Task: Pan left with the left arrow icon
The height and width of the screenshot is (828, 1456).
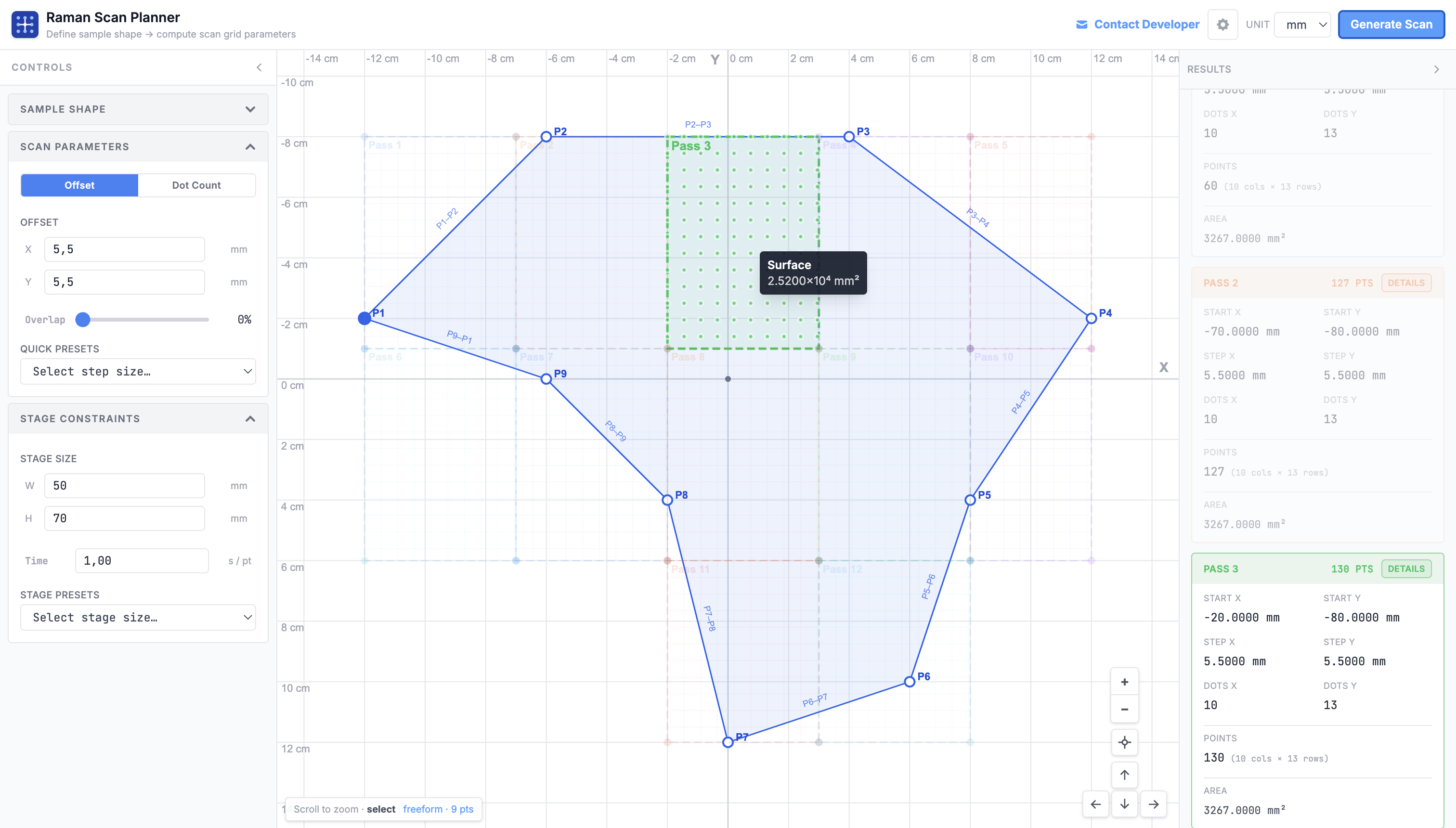Action: point(1096,804)
